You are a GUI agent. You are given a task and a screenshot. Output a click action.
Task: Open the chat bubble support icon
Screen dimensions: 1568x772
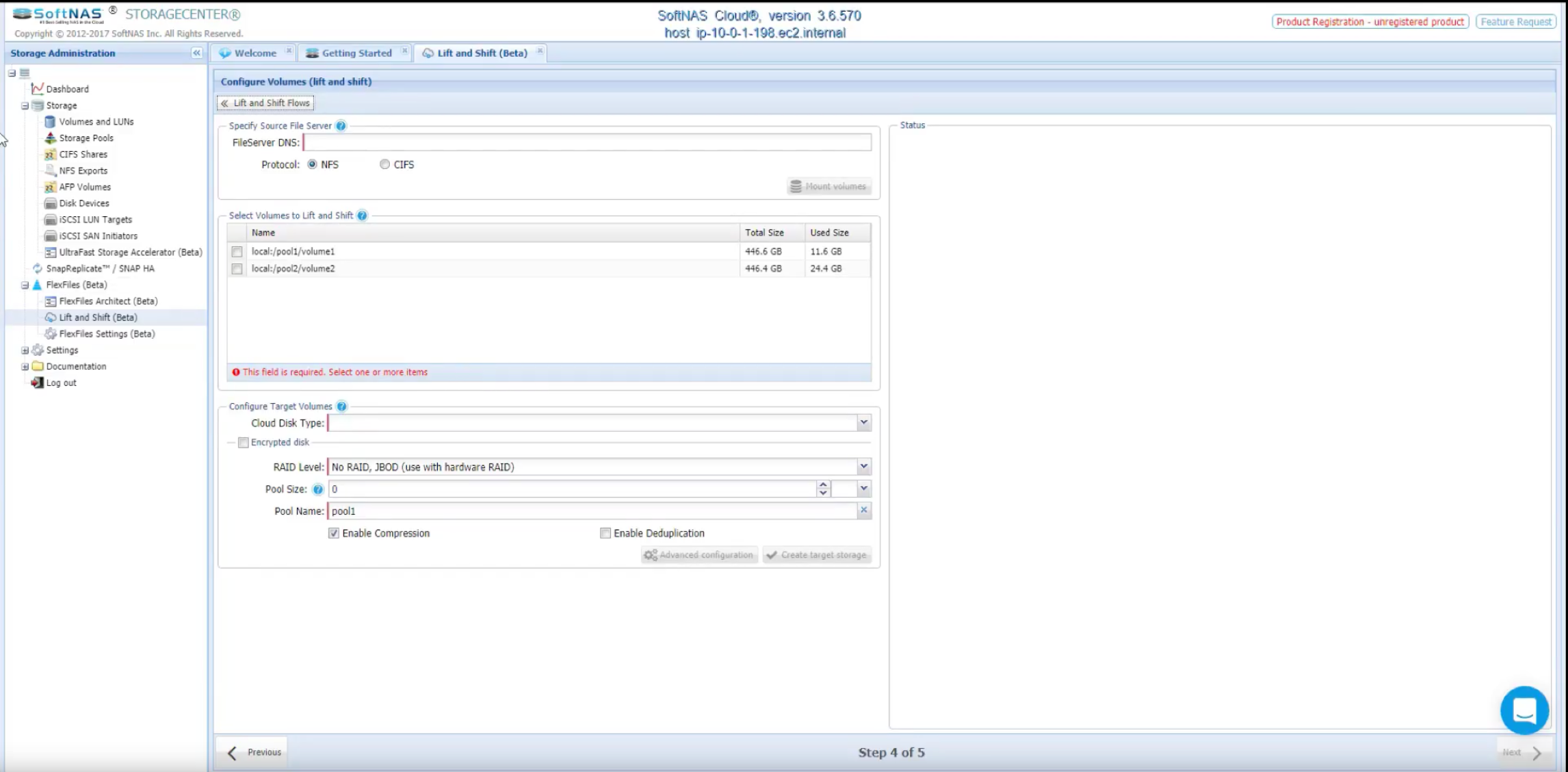[x=1524, y=710]
